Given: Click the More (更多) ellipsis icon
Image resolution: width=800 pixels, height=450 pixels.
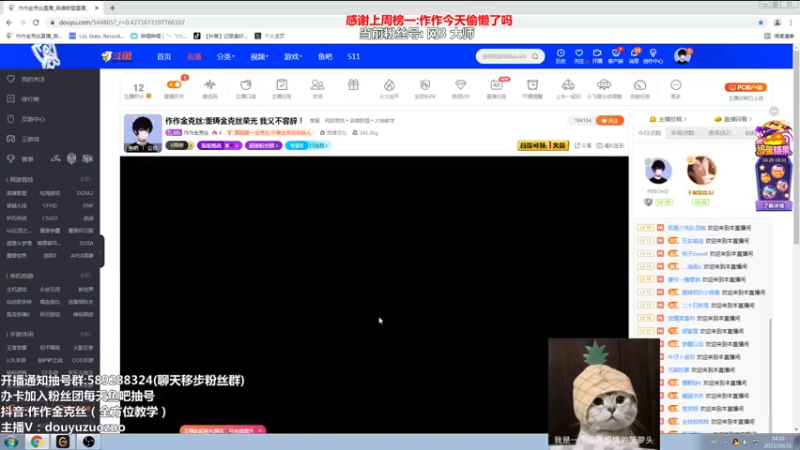Looking at the screenshot, I should 676,85.
